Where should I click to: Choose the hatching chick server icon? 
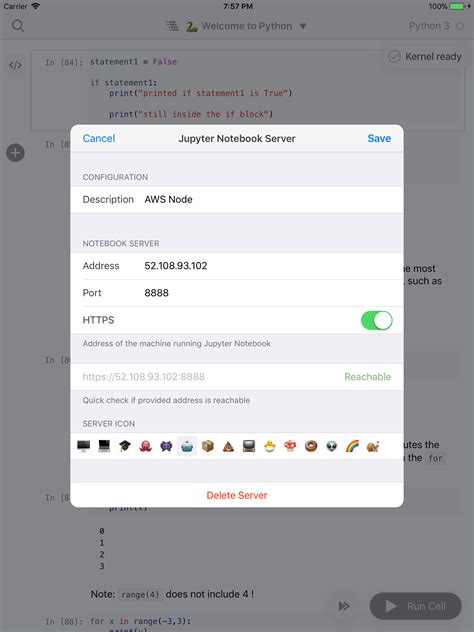[270, 446]
